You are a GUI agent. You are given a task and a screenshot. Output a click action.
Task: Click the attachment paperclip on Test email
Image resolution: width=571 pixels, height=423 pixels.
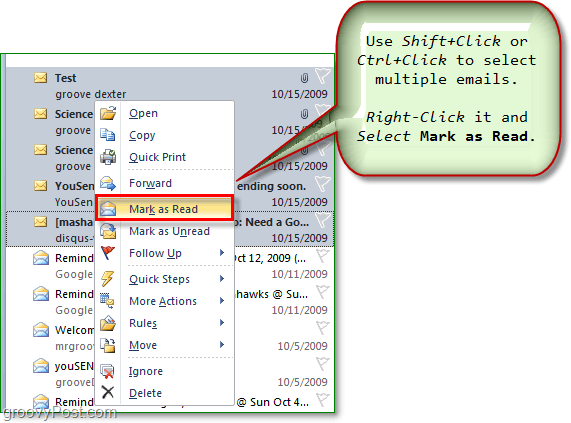click(x=304, y=78)
